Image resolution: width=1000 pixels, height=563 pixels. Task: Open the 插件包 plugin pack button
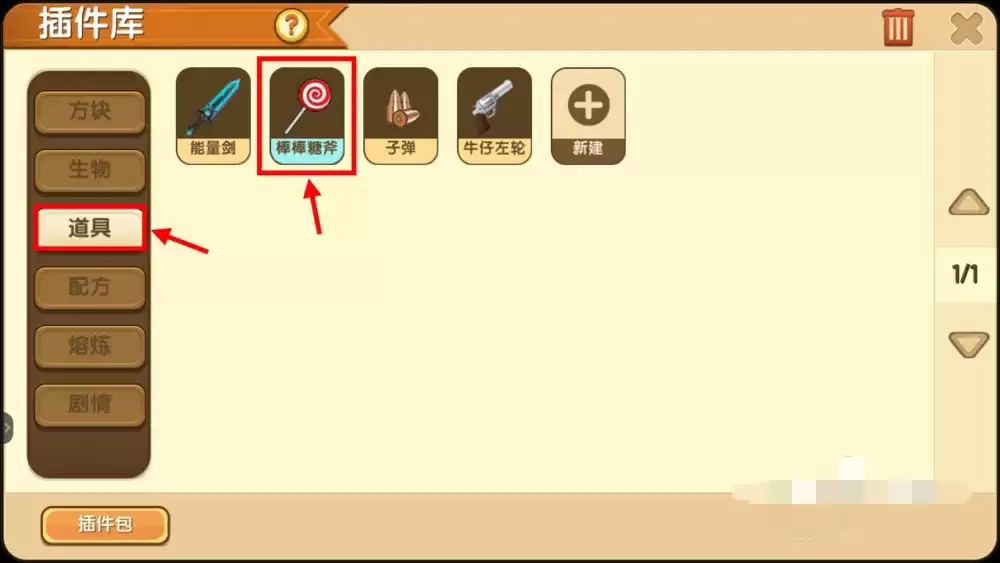105,525
